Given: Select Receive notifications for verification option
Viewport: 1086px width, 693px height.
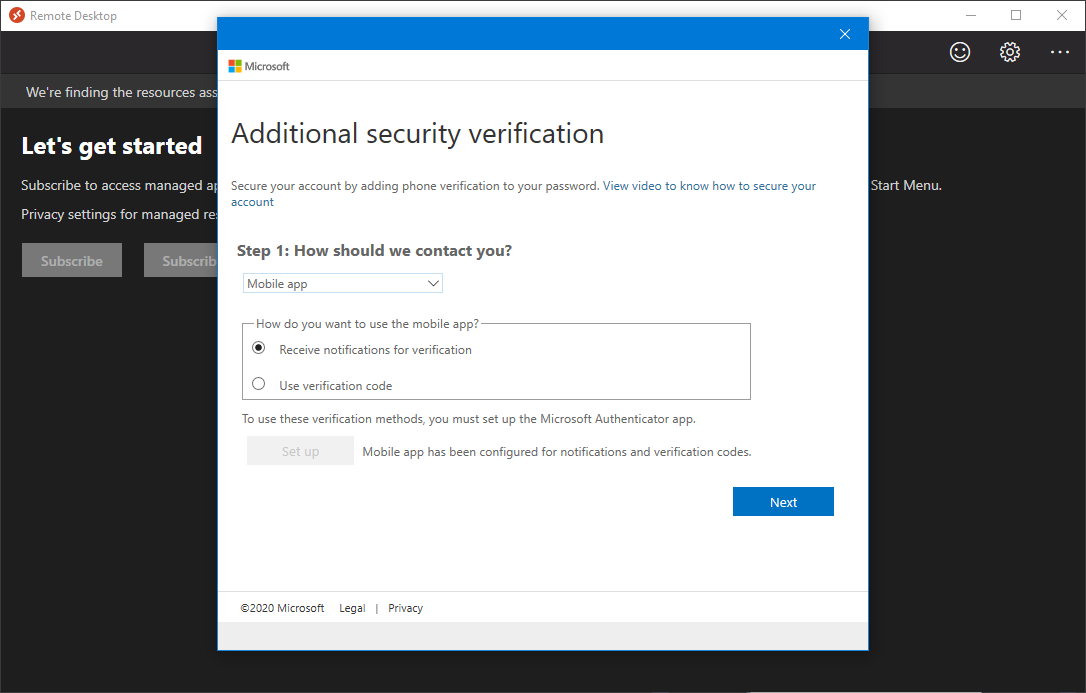Looking at the screenshot, I should coord(258,348).
